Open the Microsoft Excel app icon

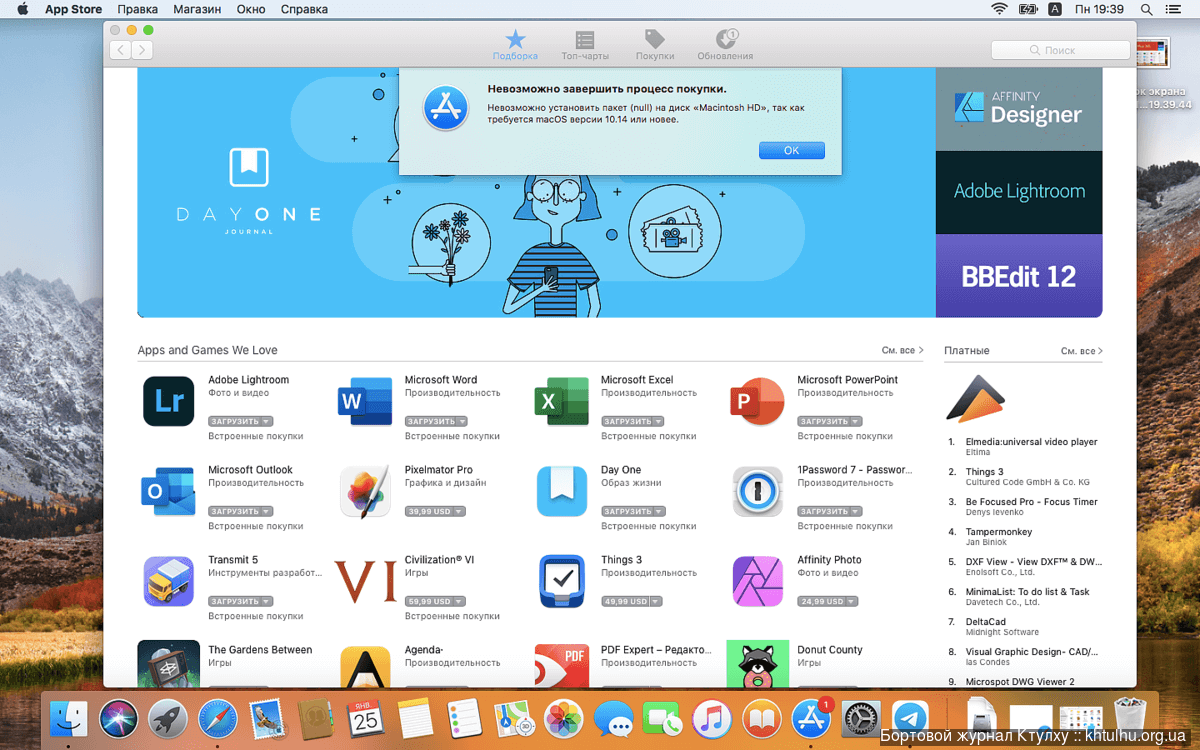pos(561,402)
